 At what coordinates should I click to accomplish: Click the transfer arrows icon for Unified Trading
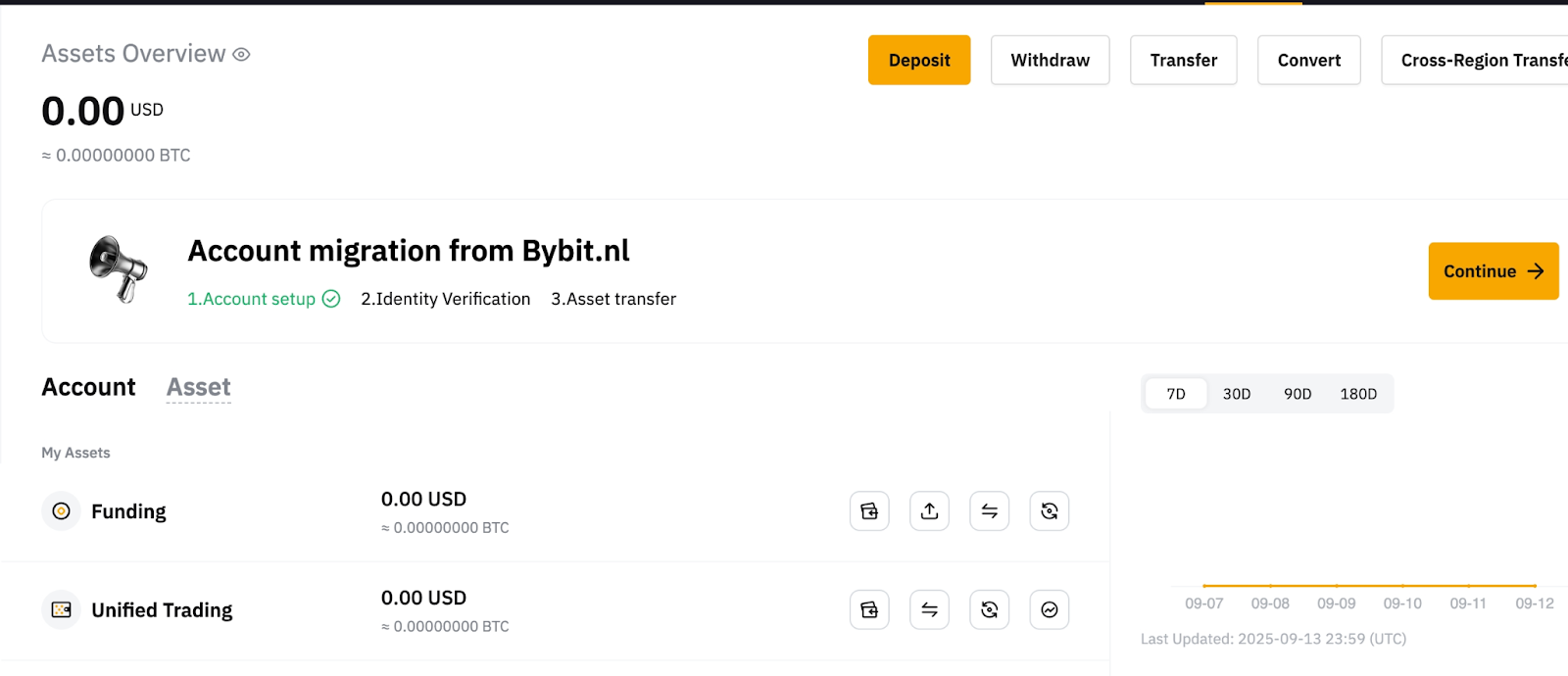929,610
